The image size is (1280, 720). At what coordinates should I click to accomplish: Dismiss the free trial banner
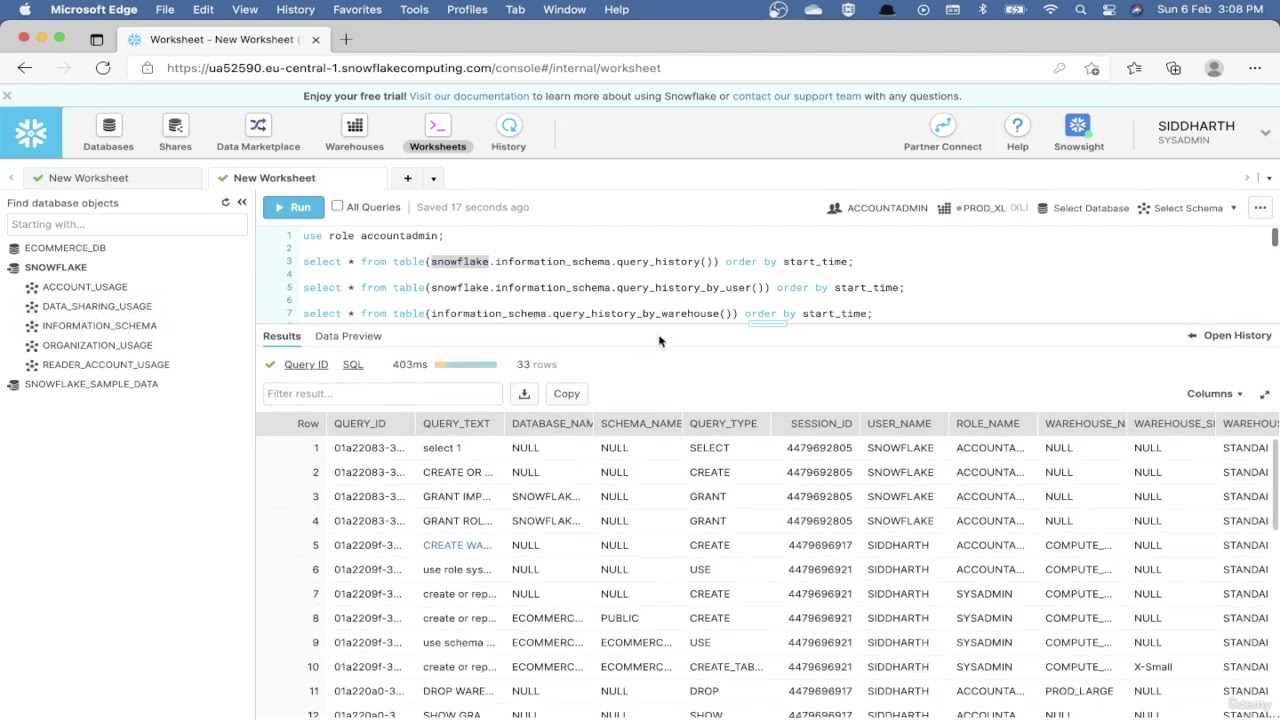pos(7,96)
